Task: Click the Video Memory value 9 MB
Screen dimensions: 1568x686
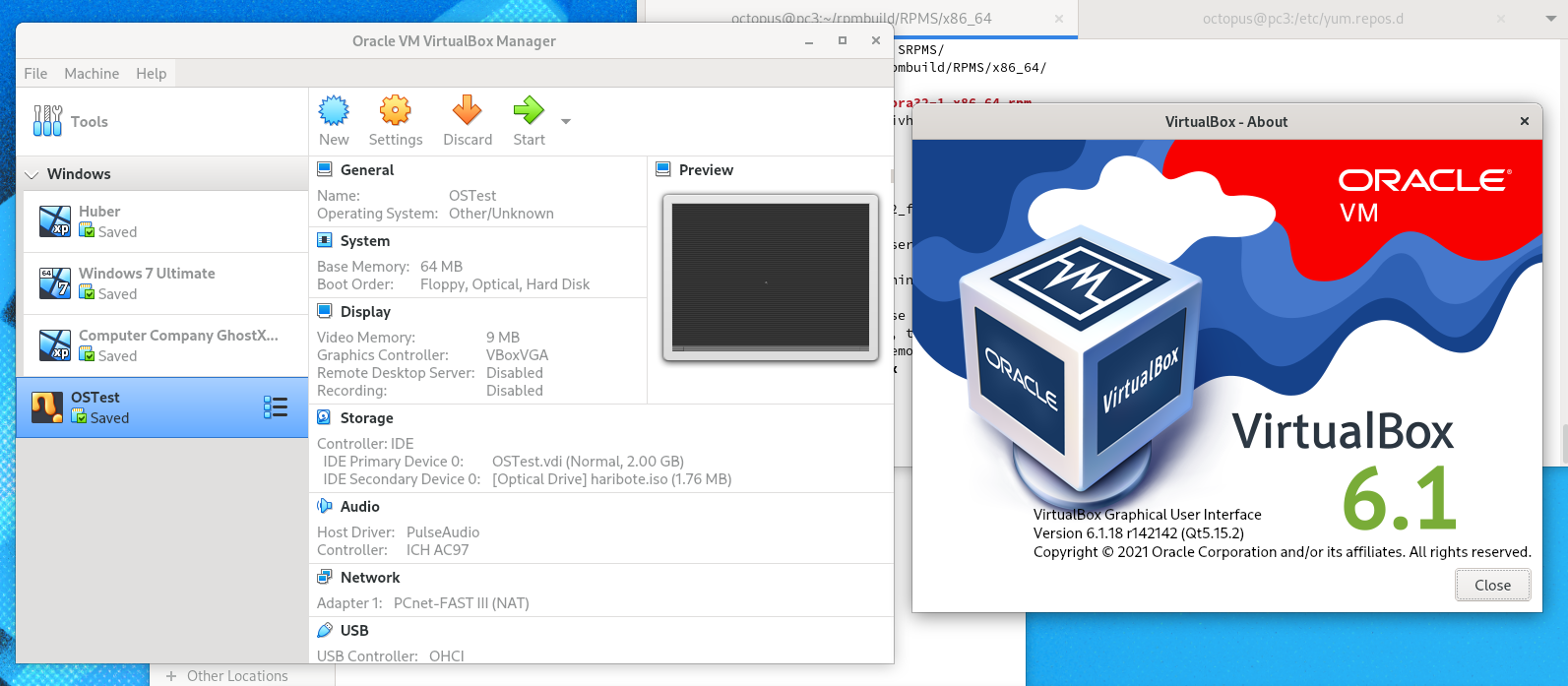Action: (503, 338)
